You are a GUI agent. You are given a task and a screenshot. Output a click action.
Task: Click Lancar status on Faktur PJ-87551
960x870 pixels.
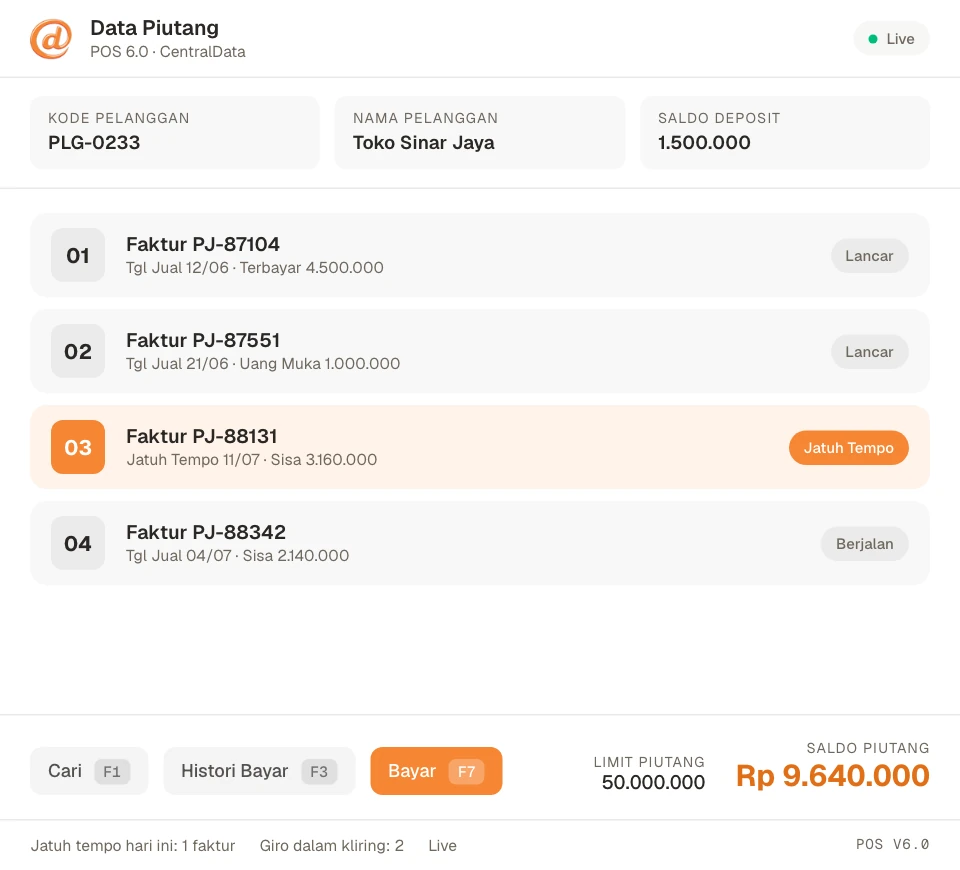(x=869, y=352)
